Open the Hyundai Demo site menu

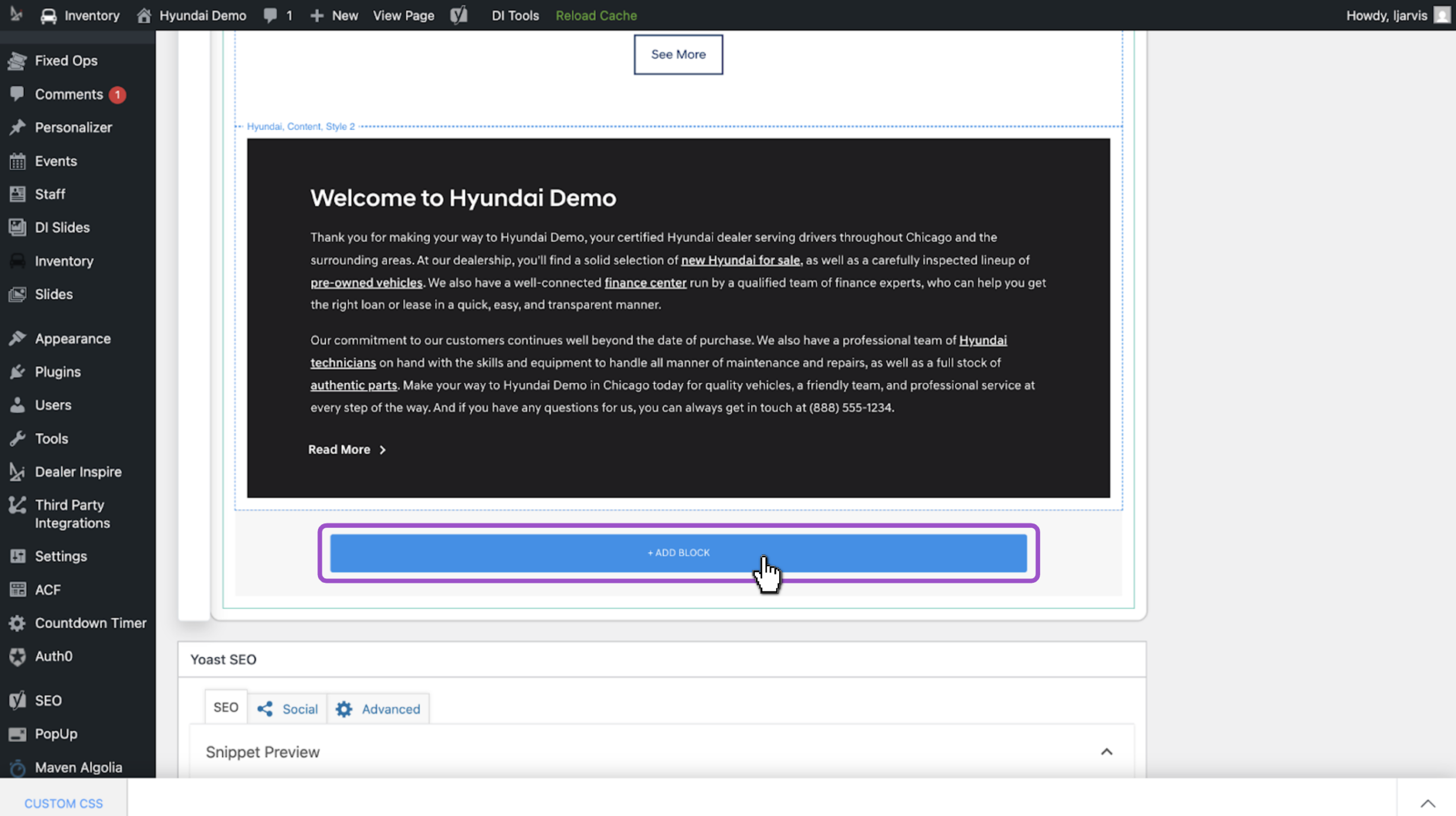tap(192, 15)
